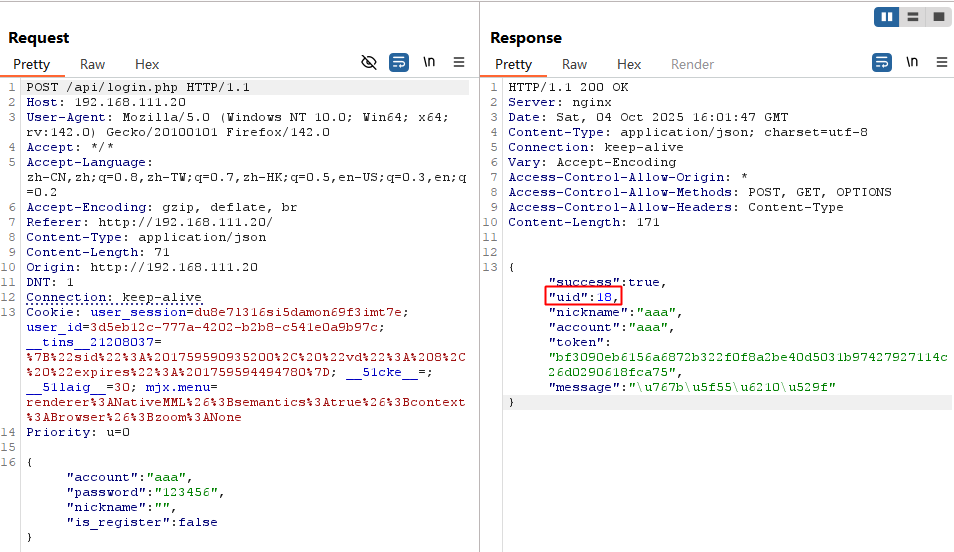Image resolution: width=954 pixels, height=552 pixels.
Task: Select the Raw tab in Response panel
Action: tap(574, 64)
